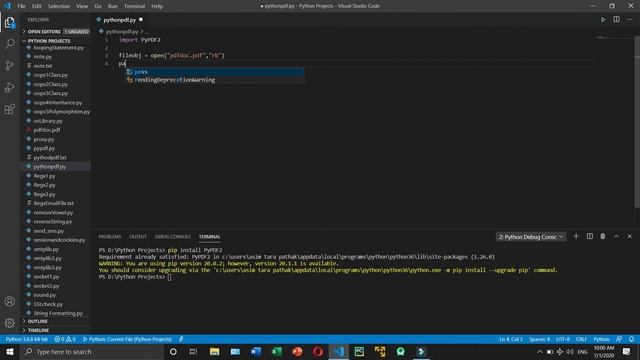Go to line via Ln 4, Col 3
The height and width of the screenshot is (360, 640).
coord(511,339)
